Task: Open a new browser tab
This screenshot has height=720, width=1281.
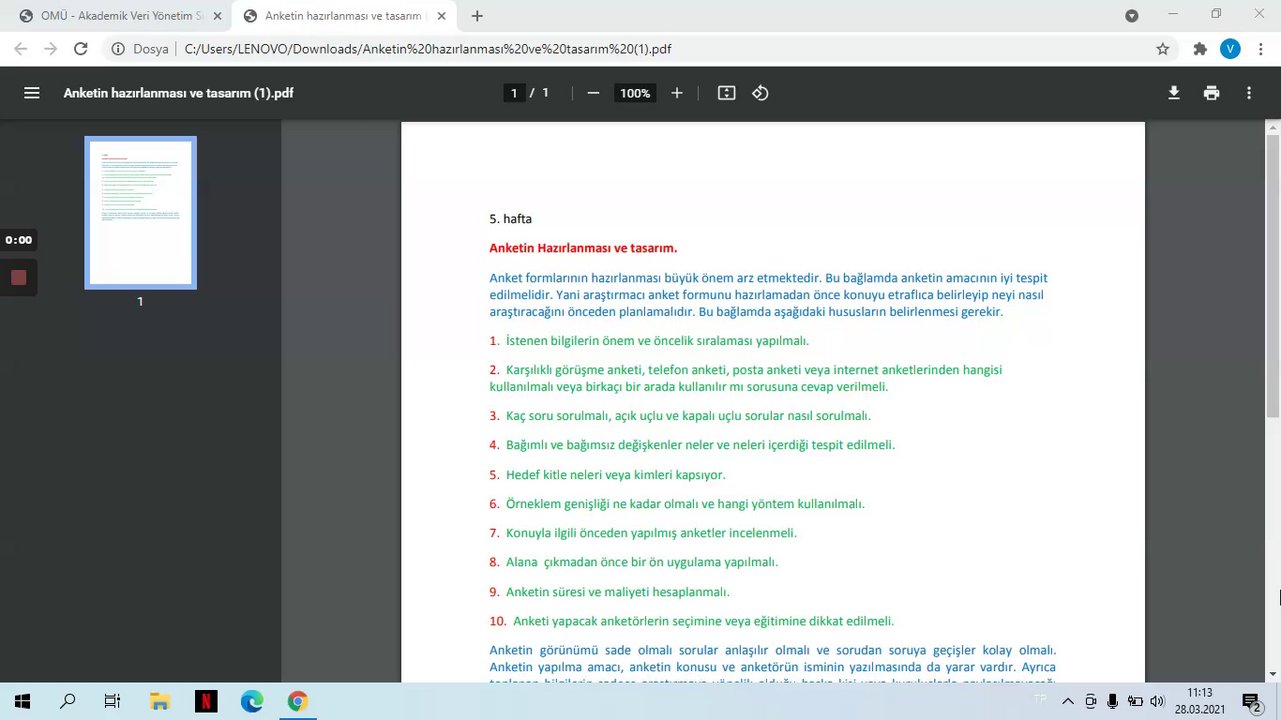Action: (477, 16)
